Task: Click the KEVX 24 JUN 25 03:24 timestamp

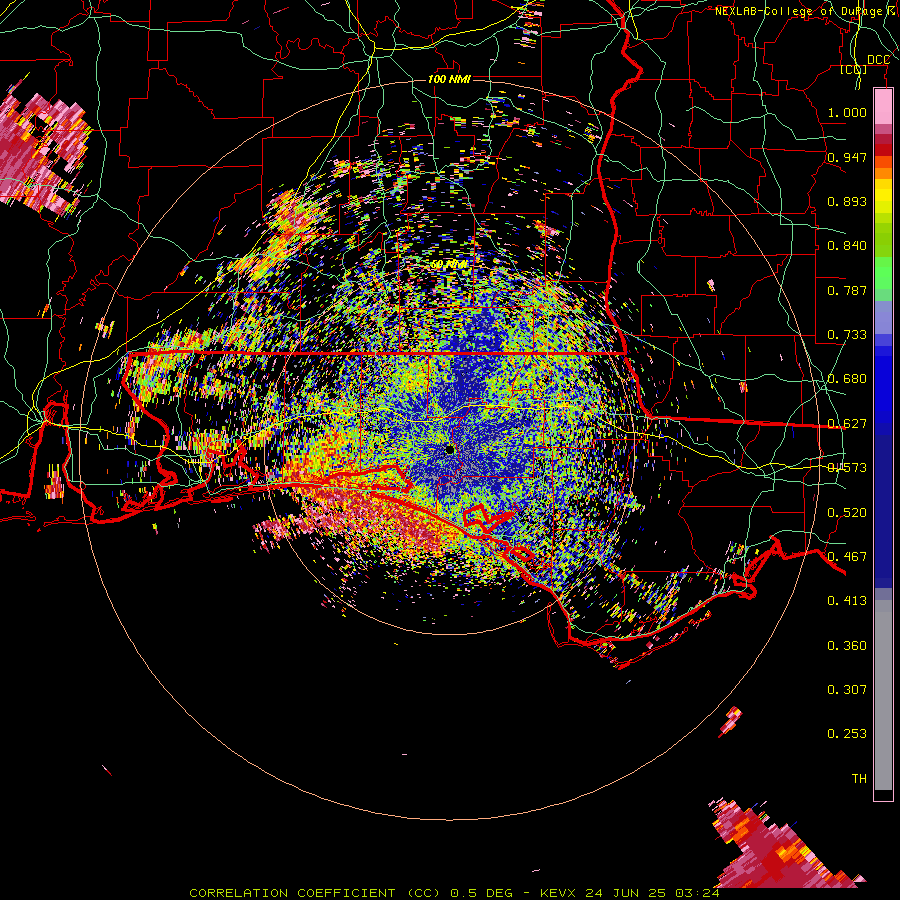Action: coord(630,893)
